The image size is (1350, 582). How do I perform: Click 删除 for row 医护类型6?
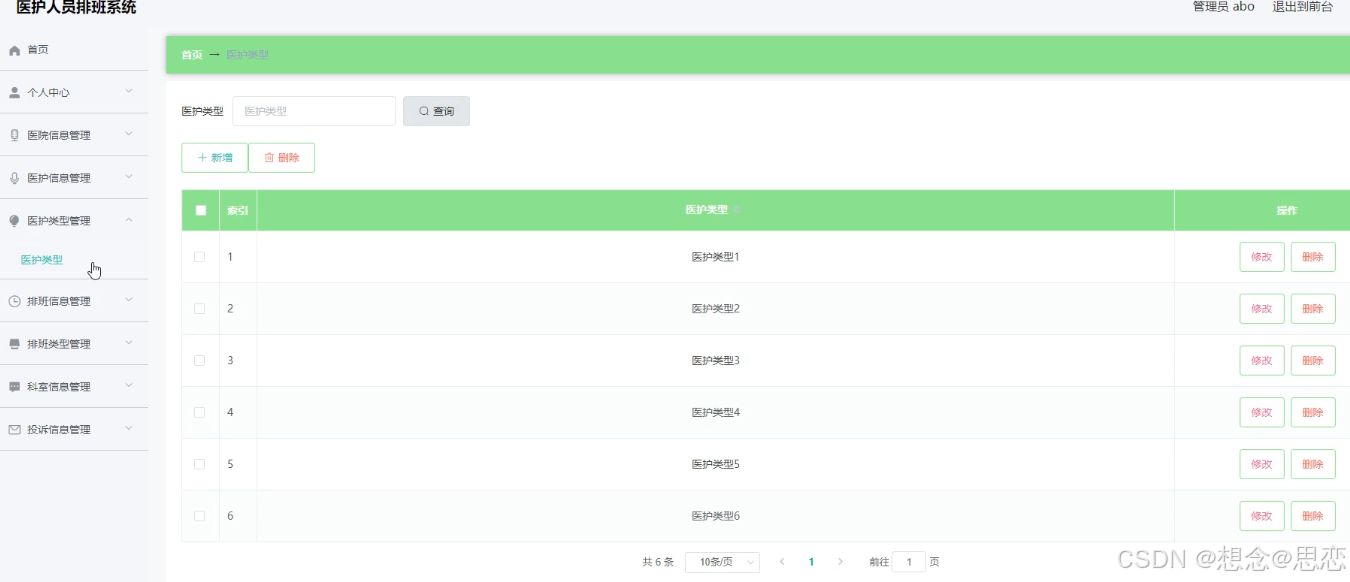[1313, 516]
